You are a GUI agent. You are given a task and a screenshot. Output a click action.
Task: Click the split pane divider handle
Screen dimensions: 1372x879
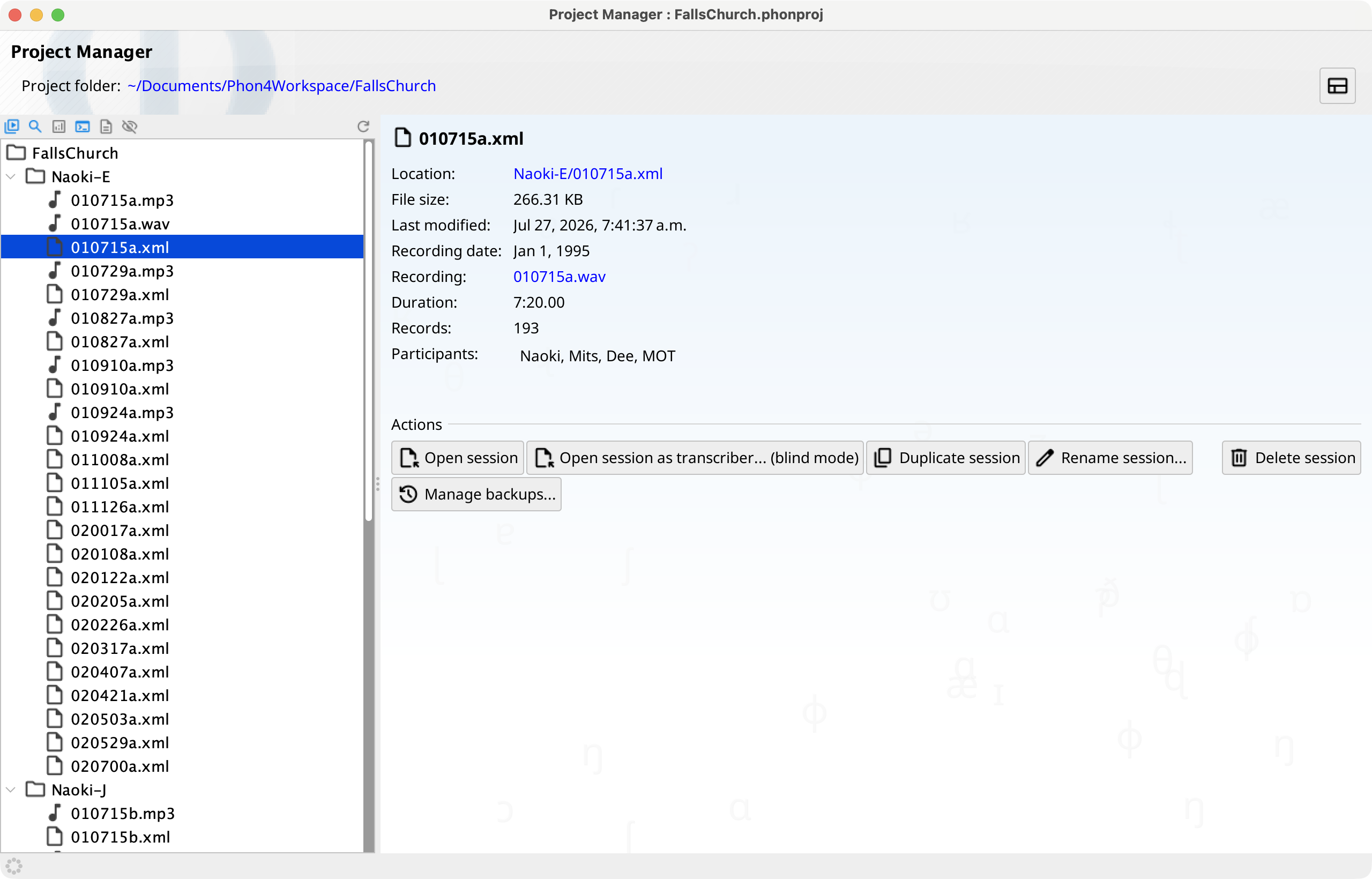(377, 484)
